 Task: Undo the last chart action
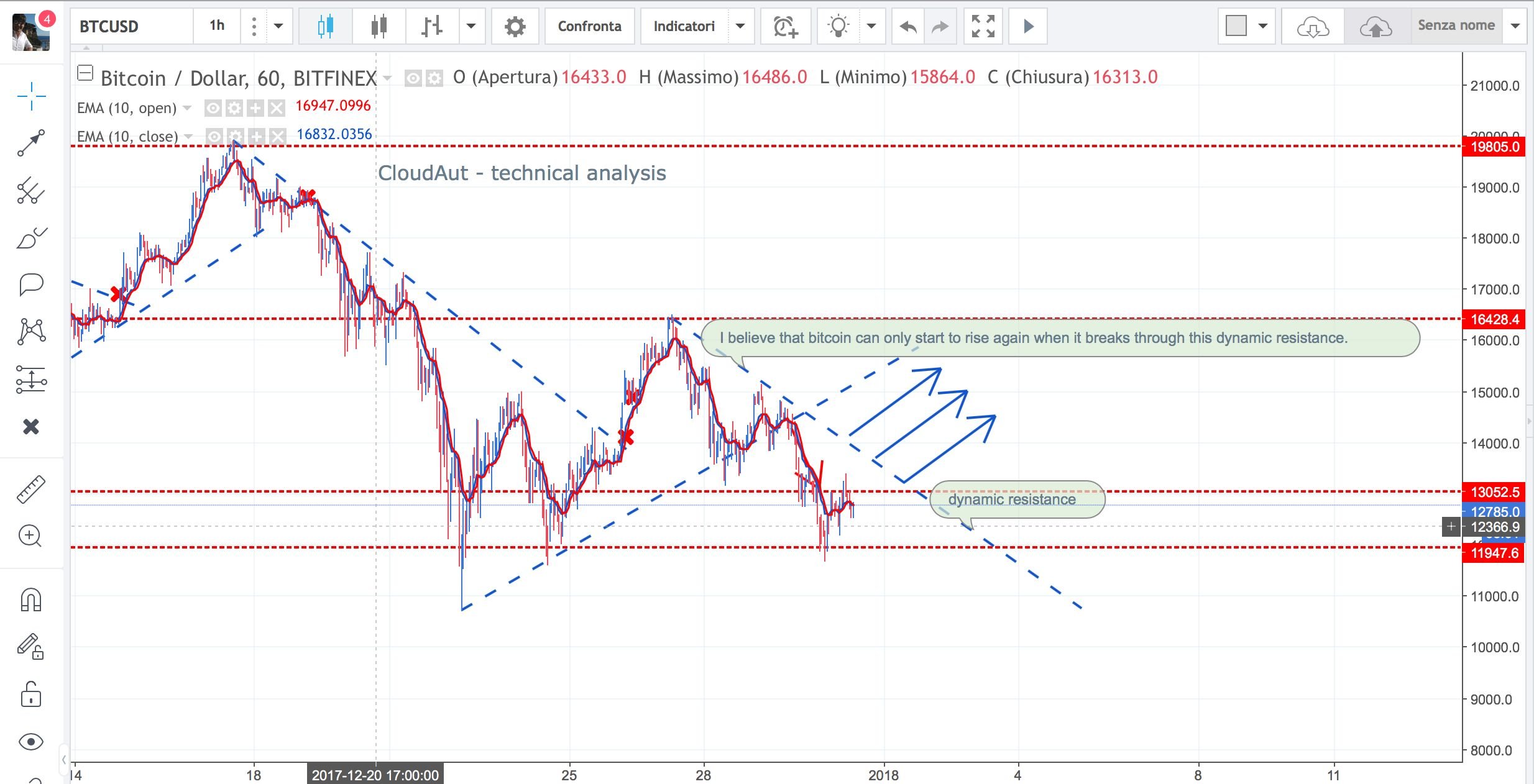point(908,26)
